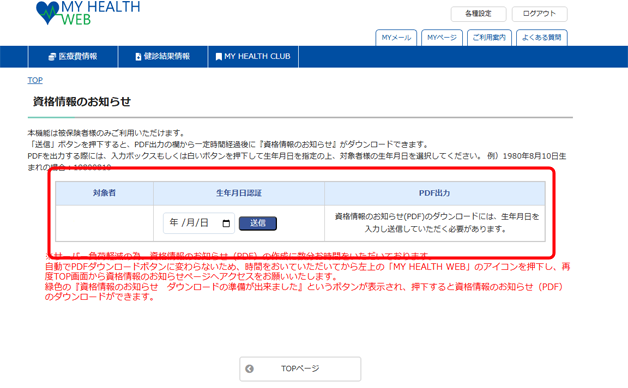Screen dimensions: 628x388
Task: Open the calendar picker icon in date field
Action: [226, 223]
